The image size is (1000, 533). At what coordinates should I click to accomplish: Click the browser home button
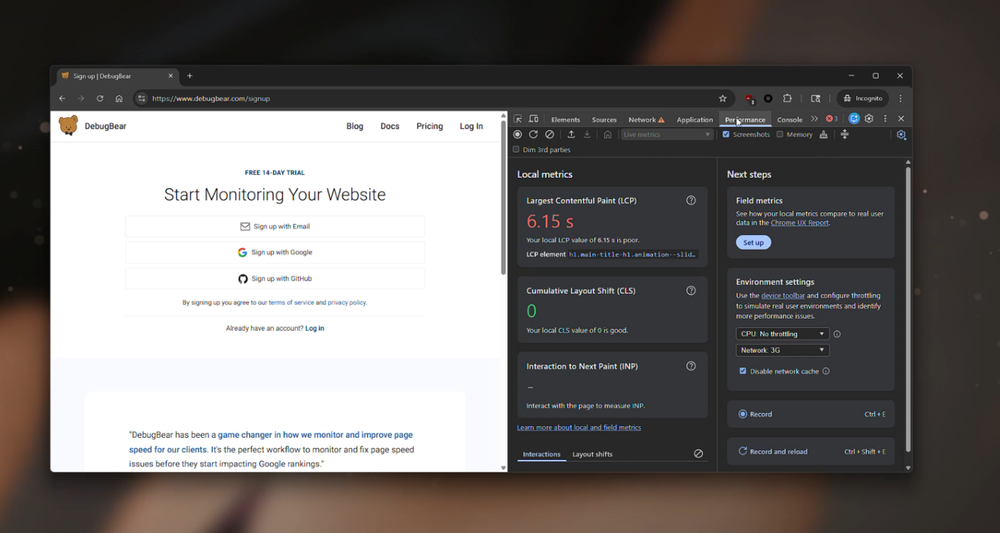click(x=119, y=98)
